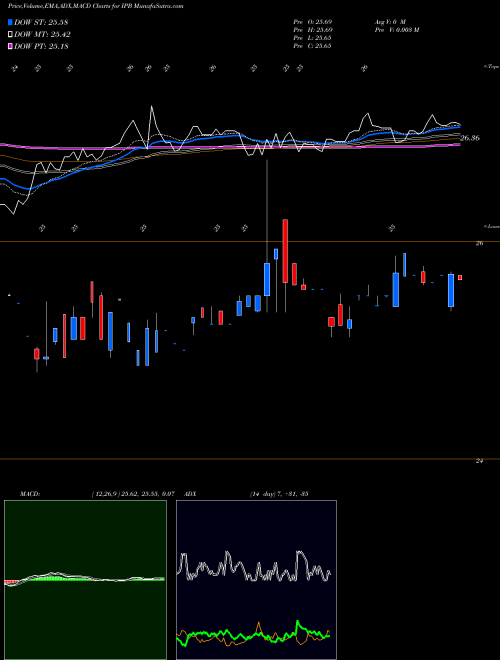Viewport: 500px width, 660px height.
Task: Click the 'Pre V: 0.003 M' volume text
Action: [x=396, y=30]
